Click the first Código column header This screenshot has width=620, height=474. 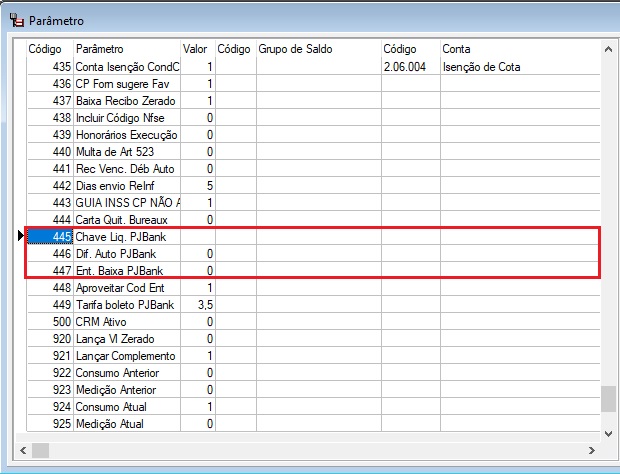pos(50,49)
